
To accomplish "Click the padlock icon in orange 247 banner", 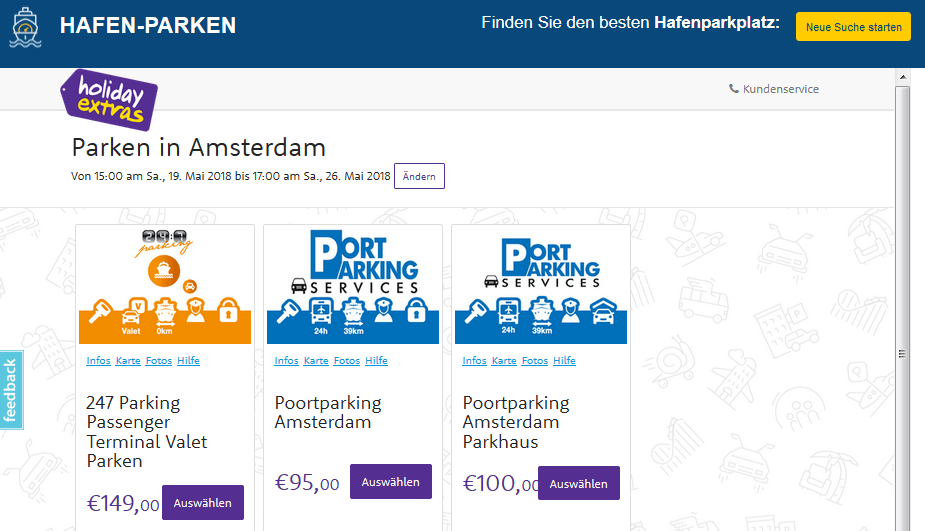I will [x=228, y=310].
